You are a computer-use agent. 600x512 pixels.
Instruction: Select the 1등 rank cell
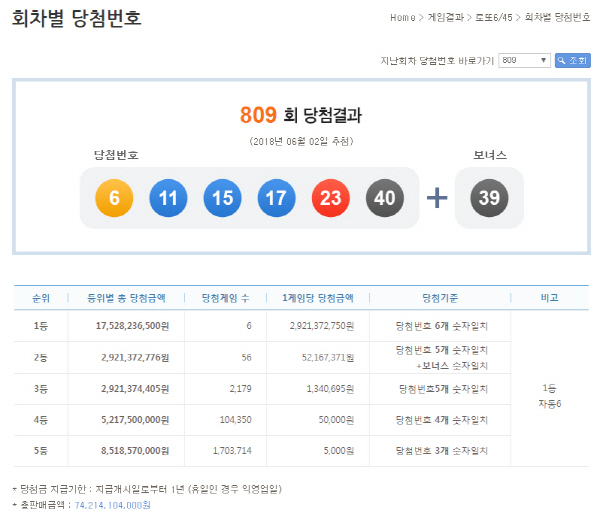point(41,326)
